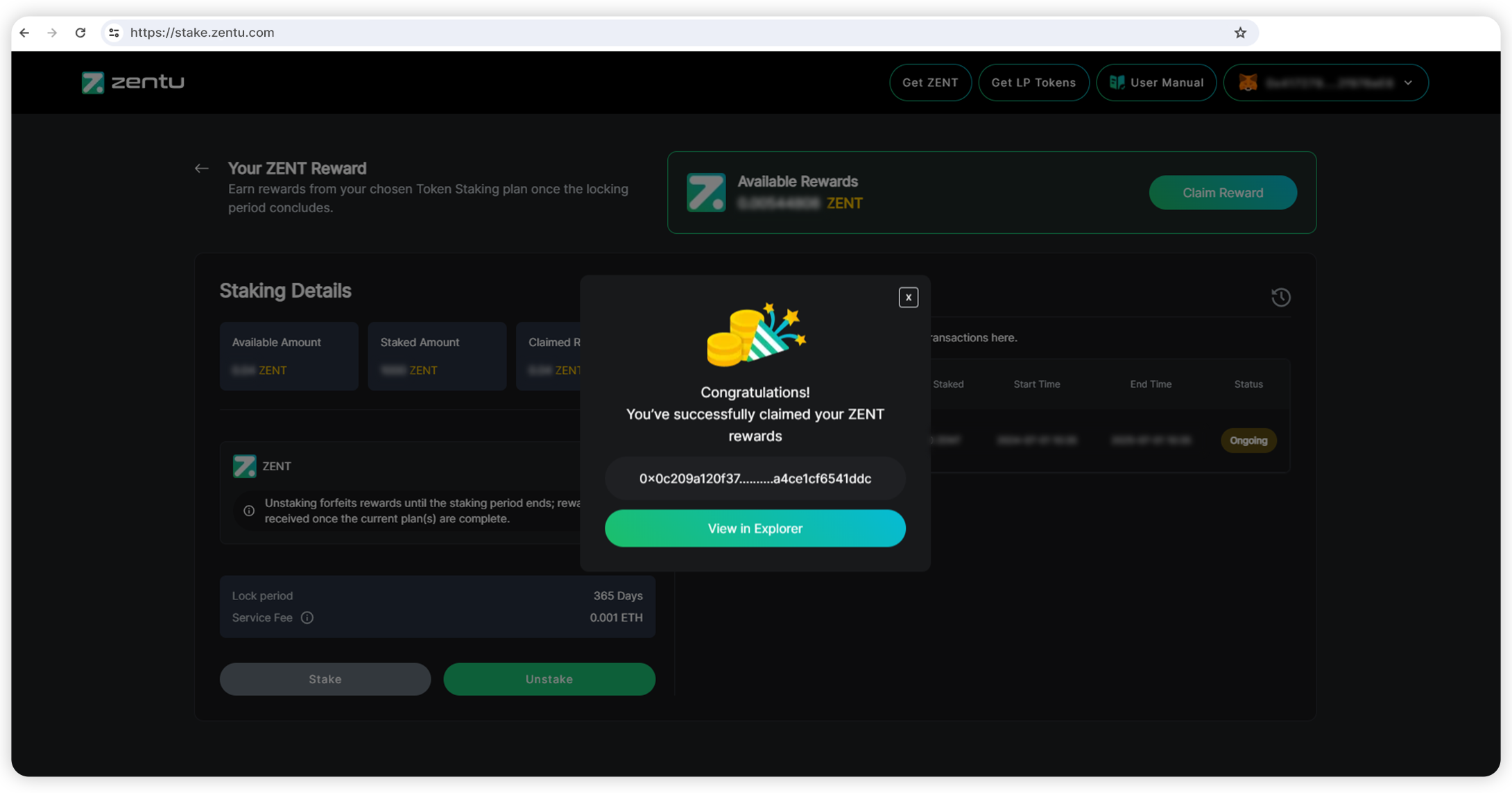Click Get ZENT button
This screenshot has height=793, width=1512.
point(930,83)
